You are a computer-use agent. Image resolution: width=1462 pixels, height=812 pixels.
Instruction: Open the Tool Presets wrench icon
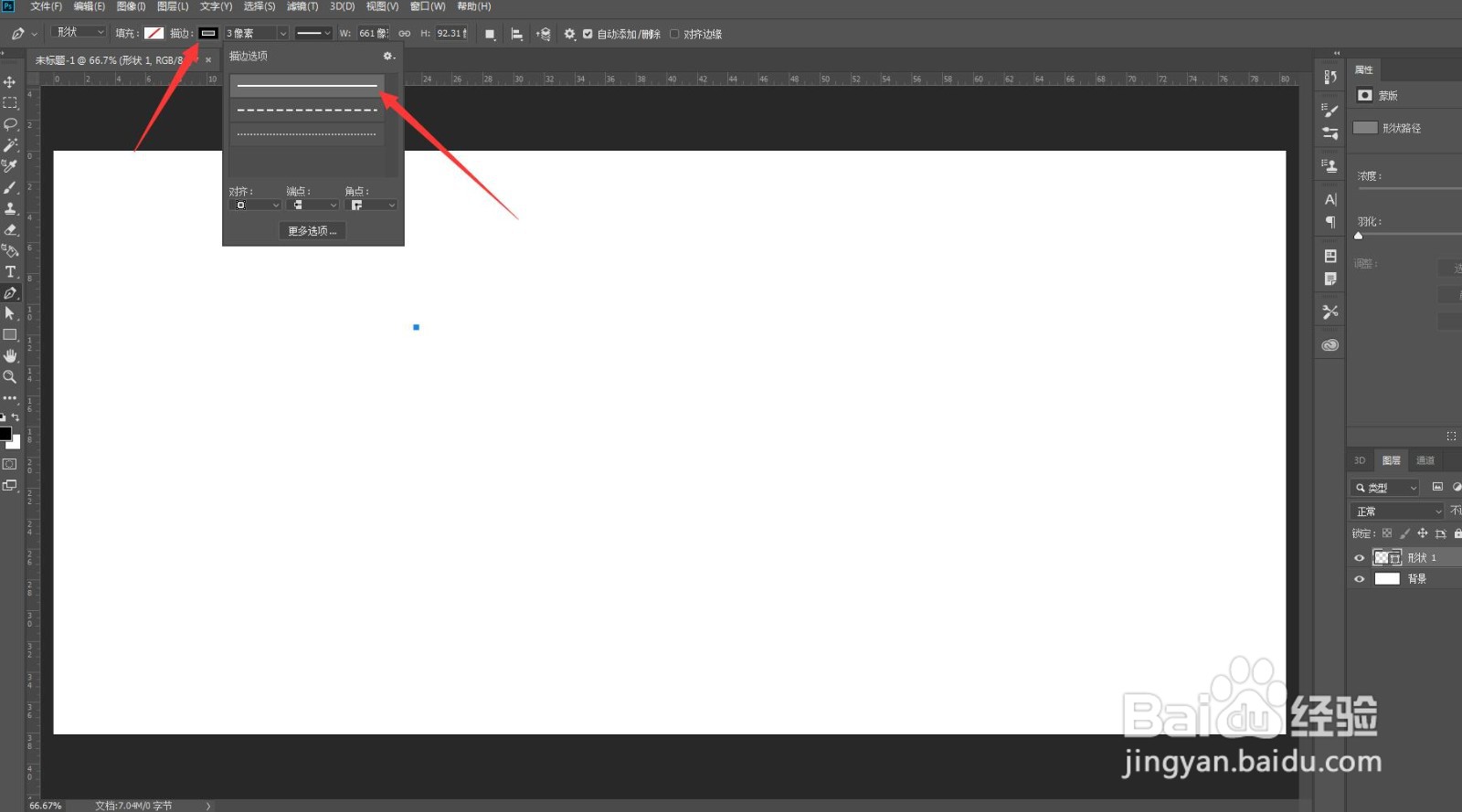point(1330,311)
